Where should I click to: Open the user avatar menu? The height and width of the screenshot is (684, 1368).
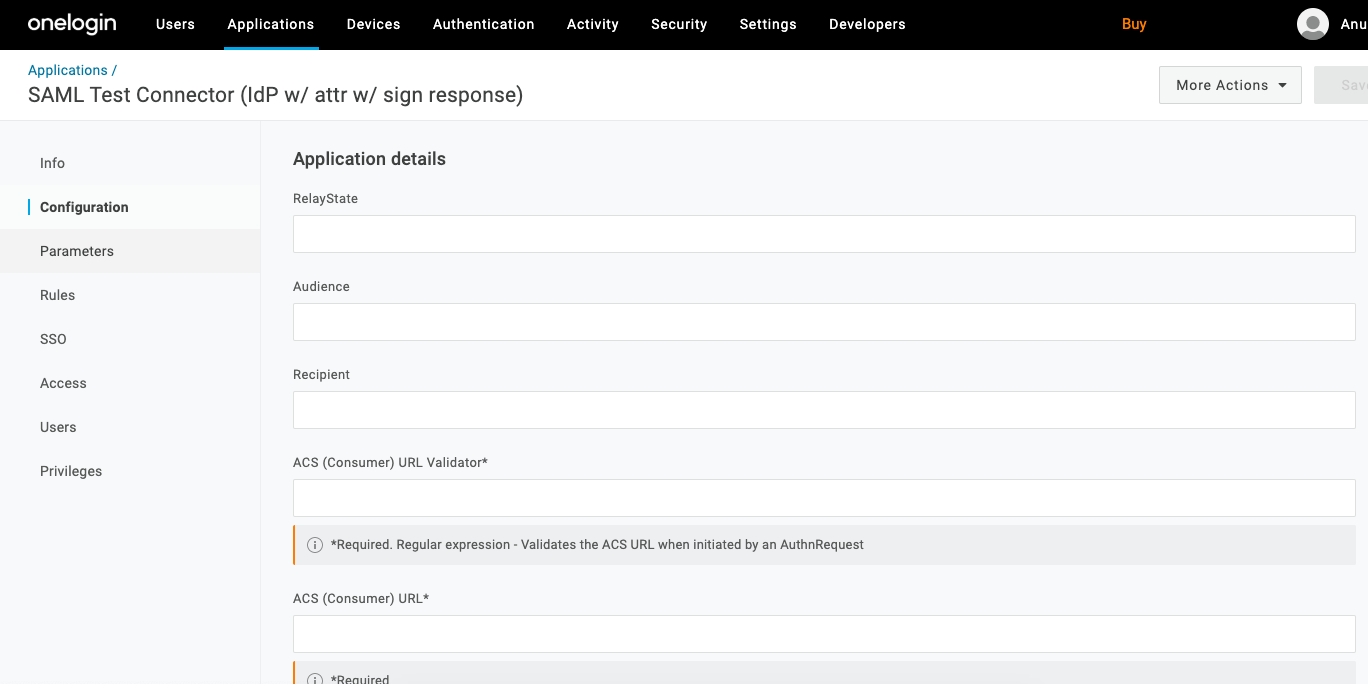(1312, 23)
